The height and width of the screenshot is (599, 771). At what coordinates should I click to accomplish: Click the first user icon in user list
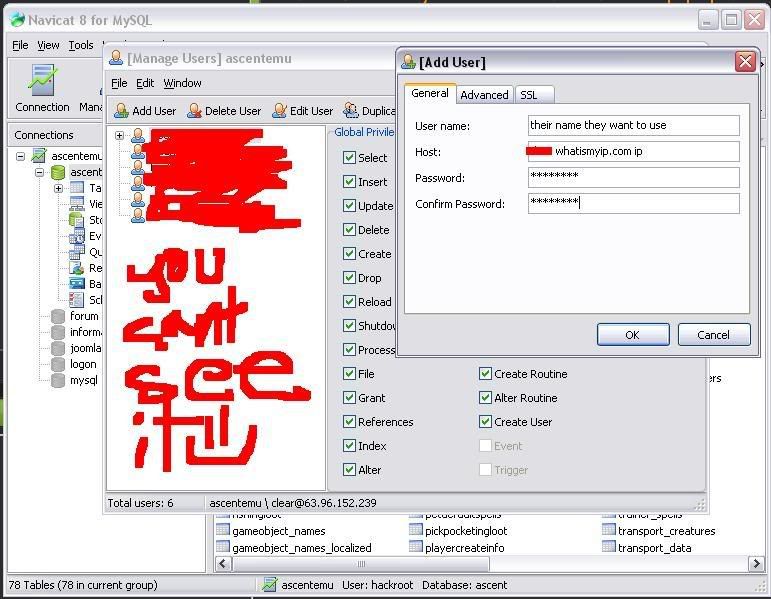point(138,135)
